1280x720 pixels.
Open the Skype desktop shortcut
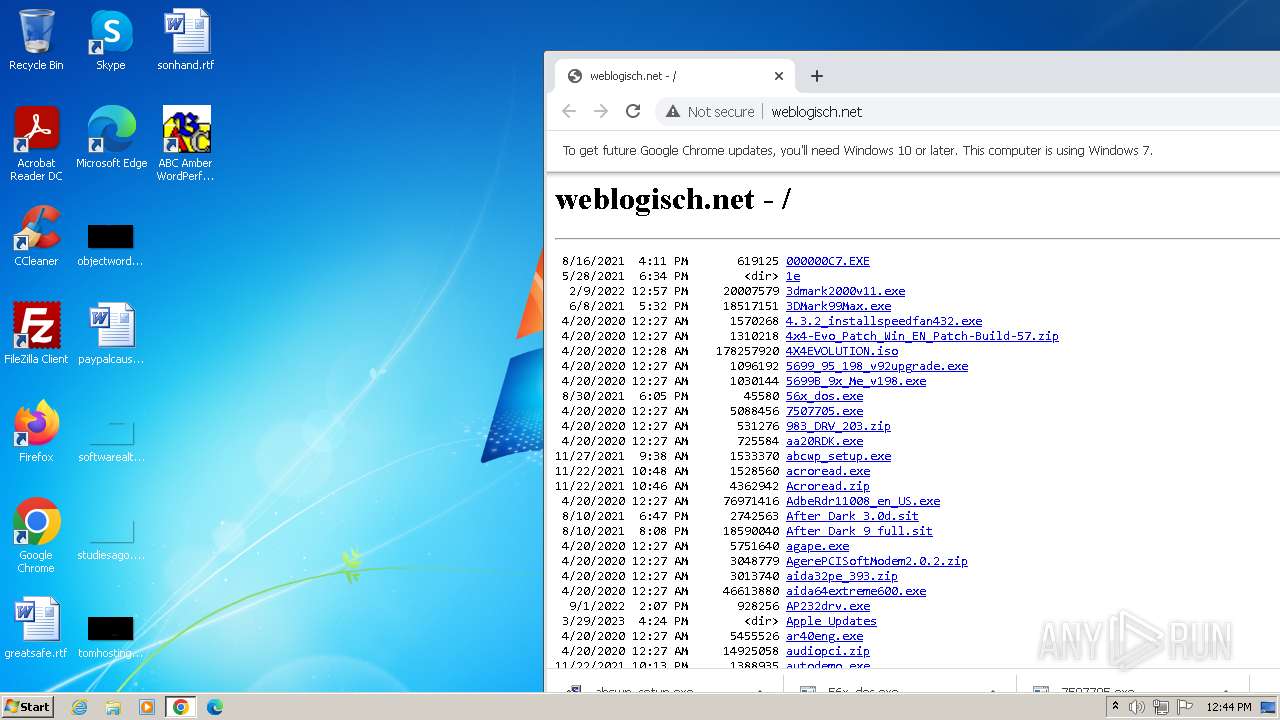tap(110, 40)
